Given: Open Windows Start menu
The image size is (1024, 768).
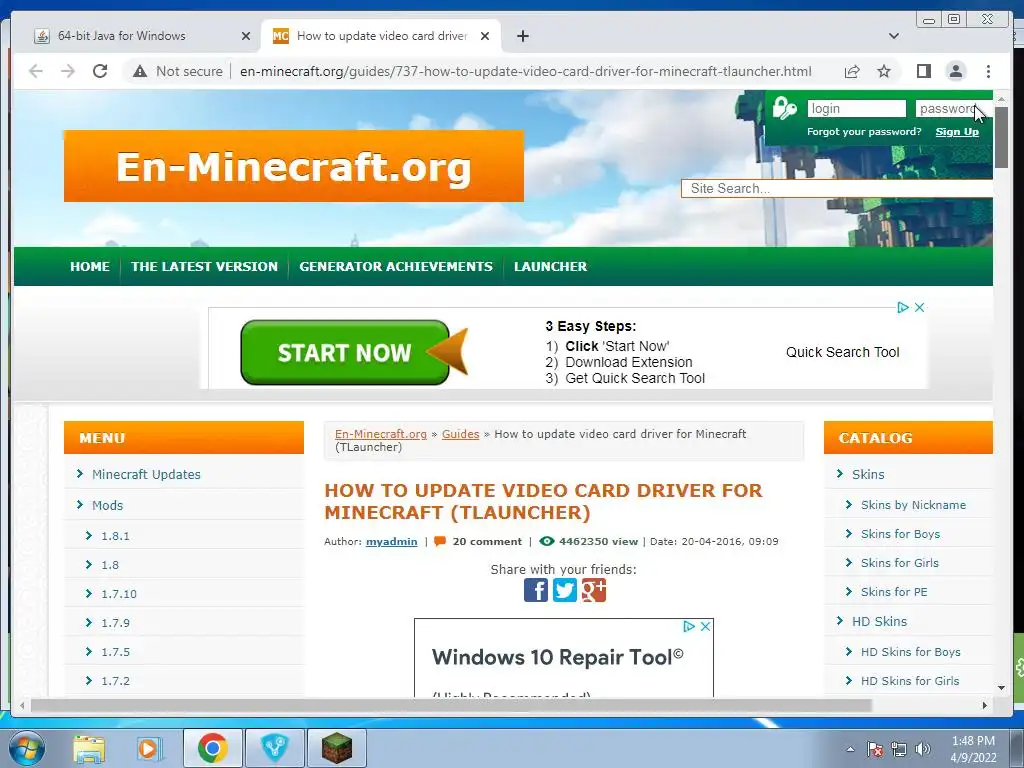Looking at the screenshot, I should 27,748.
